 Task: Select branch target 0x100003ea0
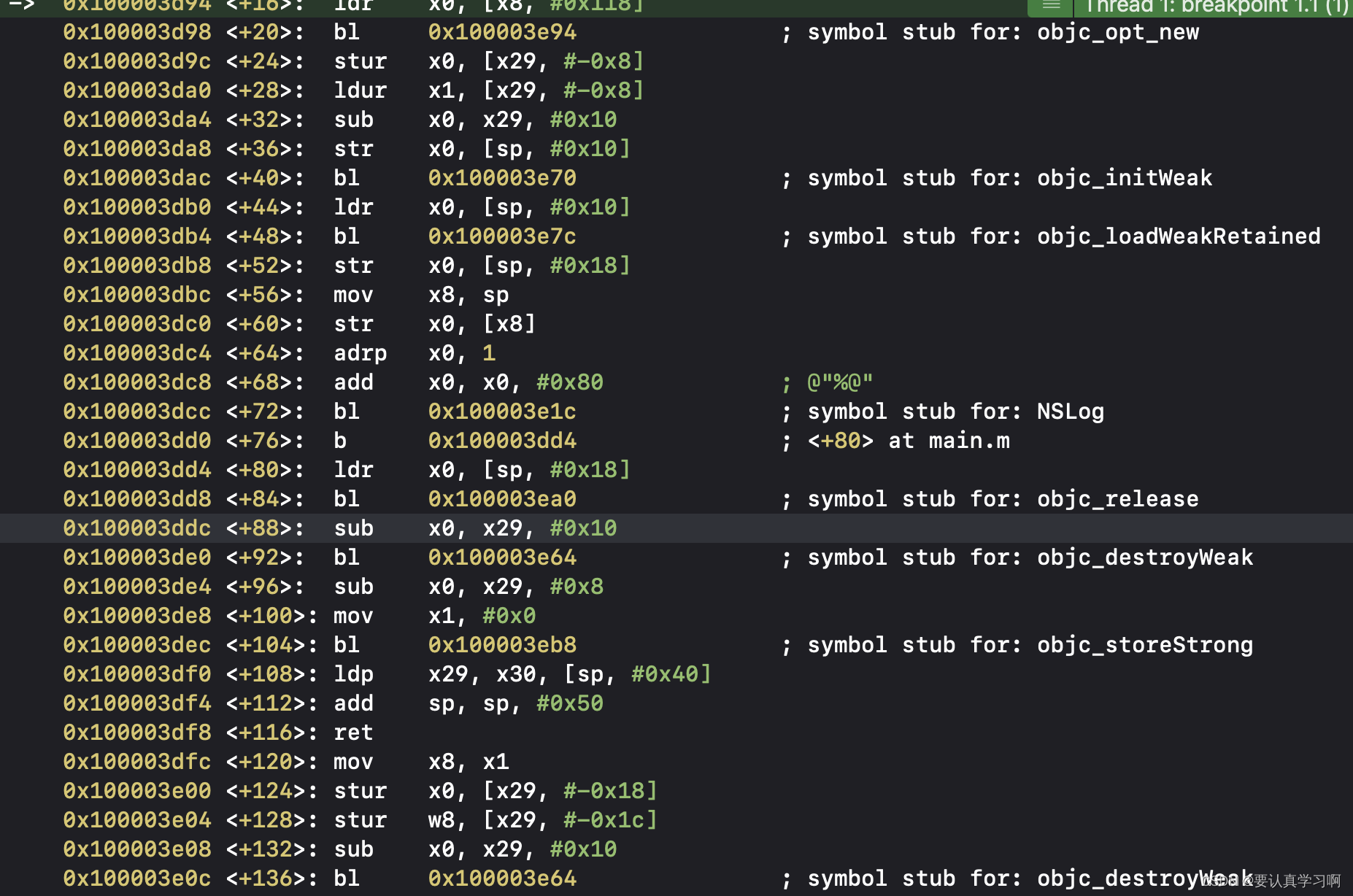click(x=502, y=499)
